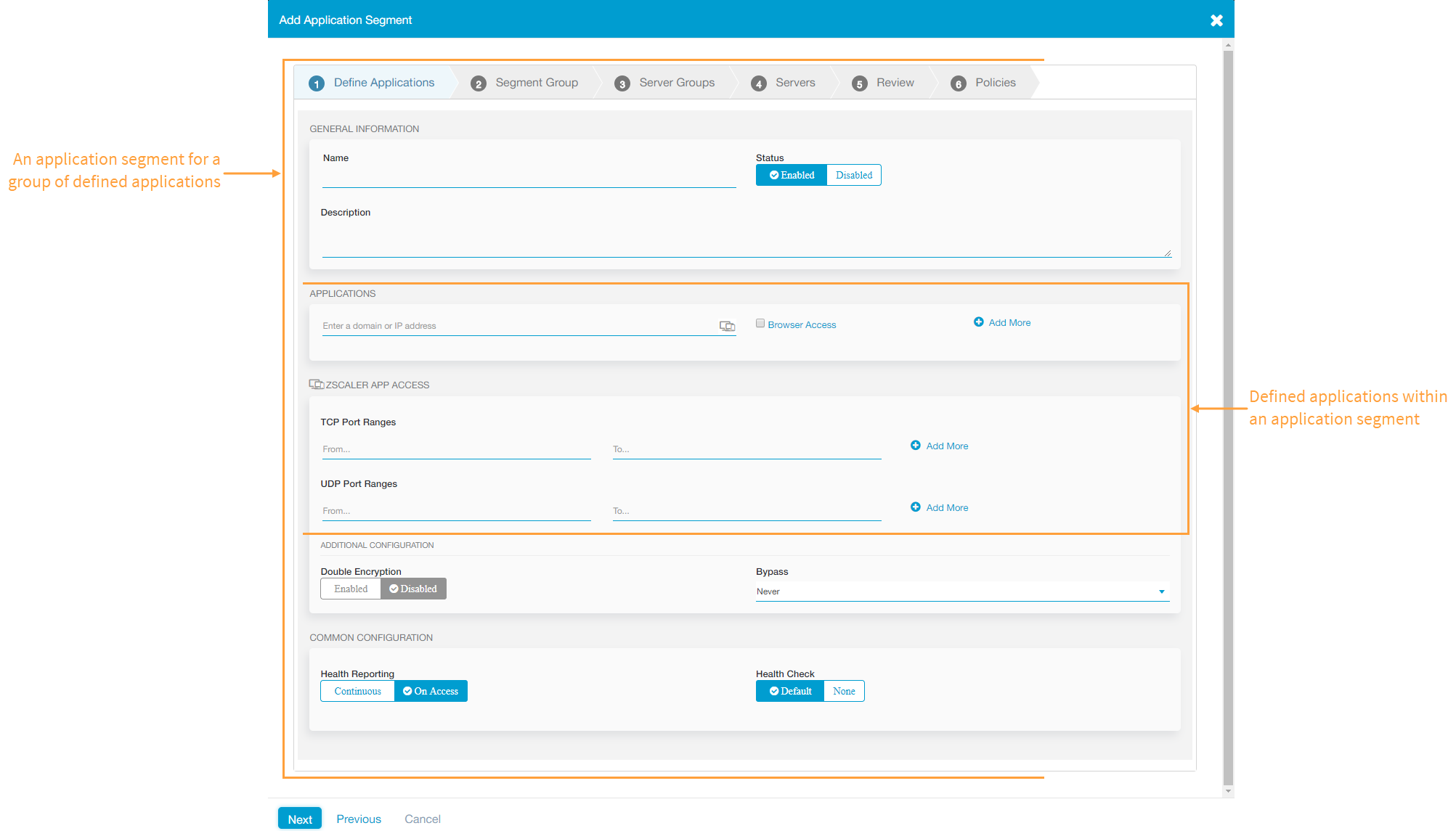The width and height of the screenshot is (1456, 831).
Task: Close the Add Application Segment dialog
Action: [x=1216, y=20]
